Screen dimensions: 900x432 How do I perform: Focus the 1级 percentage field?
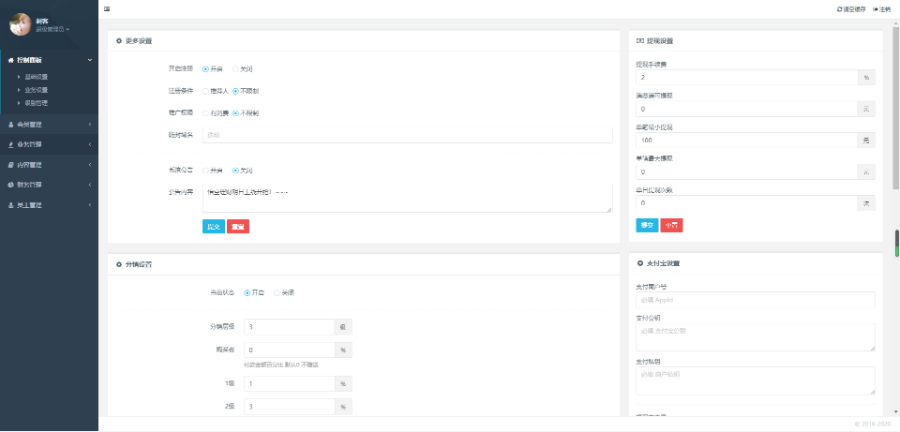(x=289, y=384)
